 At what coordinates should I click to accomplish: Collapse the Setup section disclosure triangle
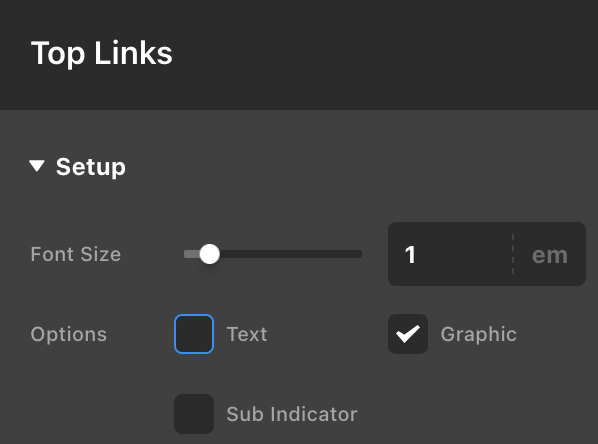[x=37, y=166]
